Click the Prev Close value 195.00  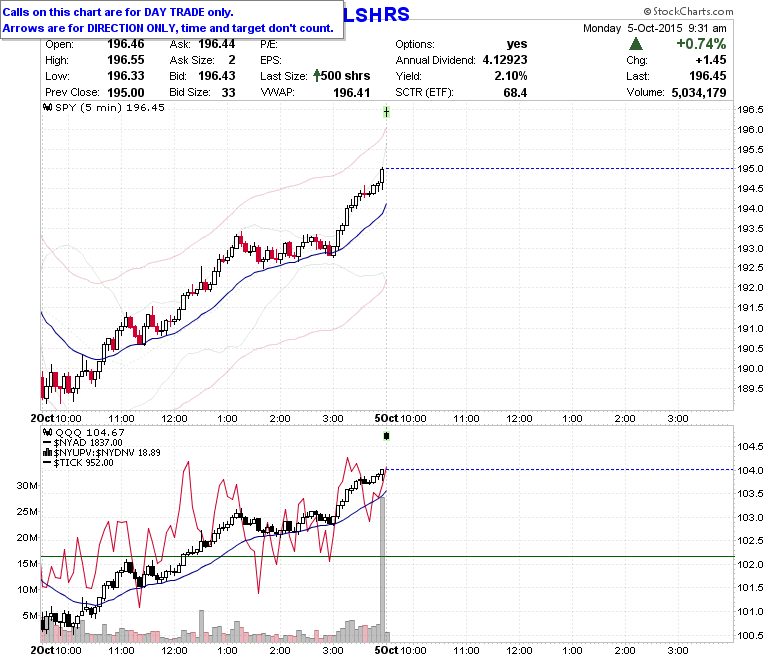125,93
